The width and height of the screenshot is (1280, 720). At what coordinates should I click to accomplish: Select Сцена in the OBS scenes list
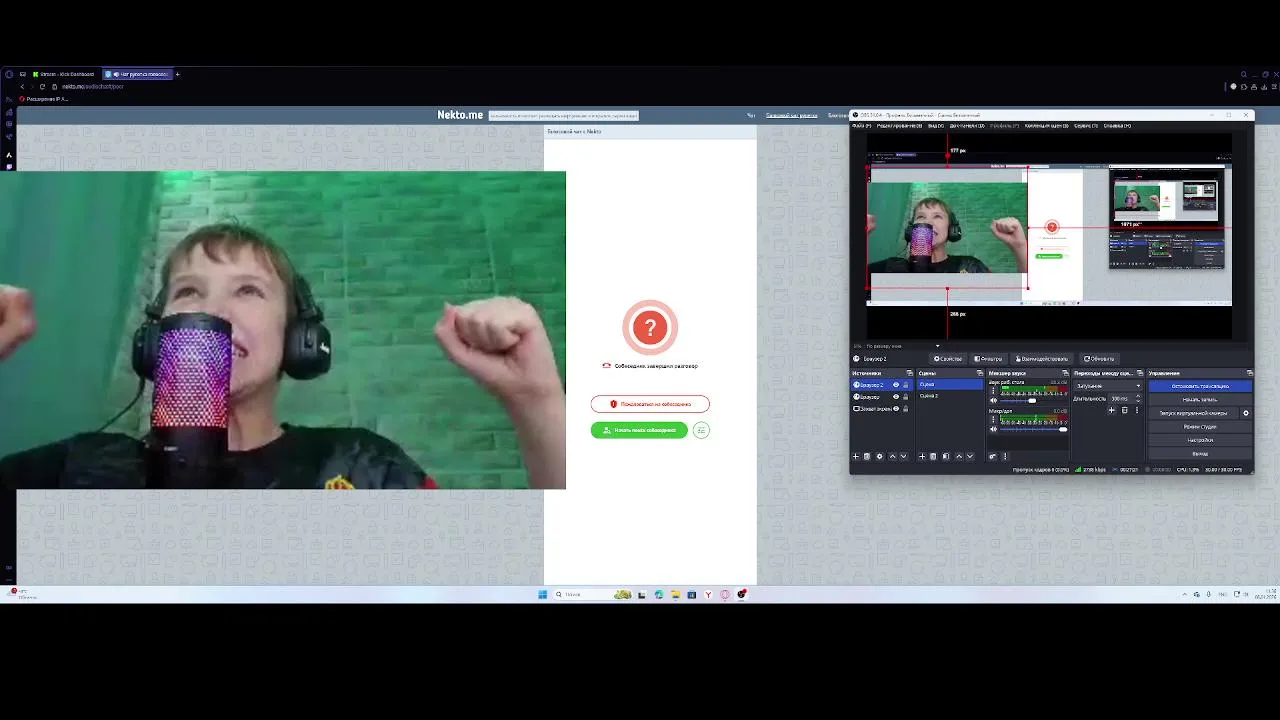coord(950,384)
